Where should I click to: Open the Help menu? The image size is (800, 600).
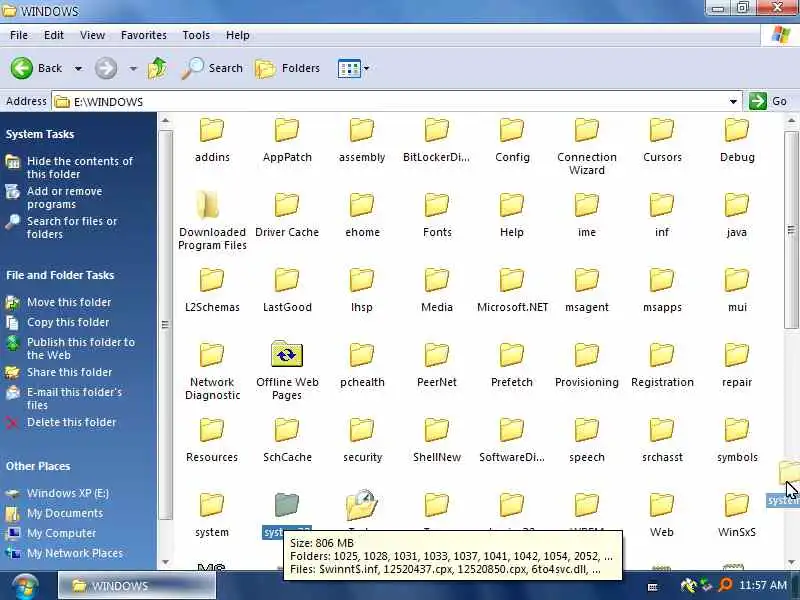238,35
